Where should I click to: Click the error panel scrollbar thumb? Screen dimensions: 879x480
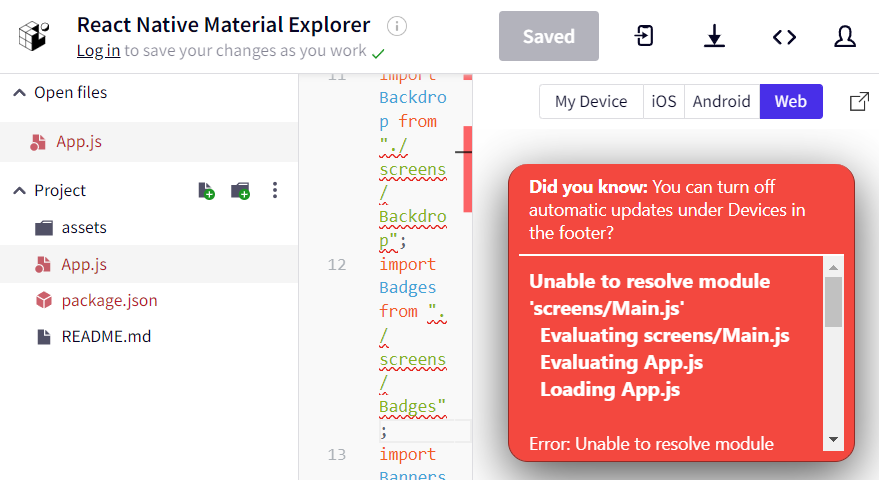point(833,302)
